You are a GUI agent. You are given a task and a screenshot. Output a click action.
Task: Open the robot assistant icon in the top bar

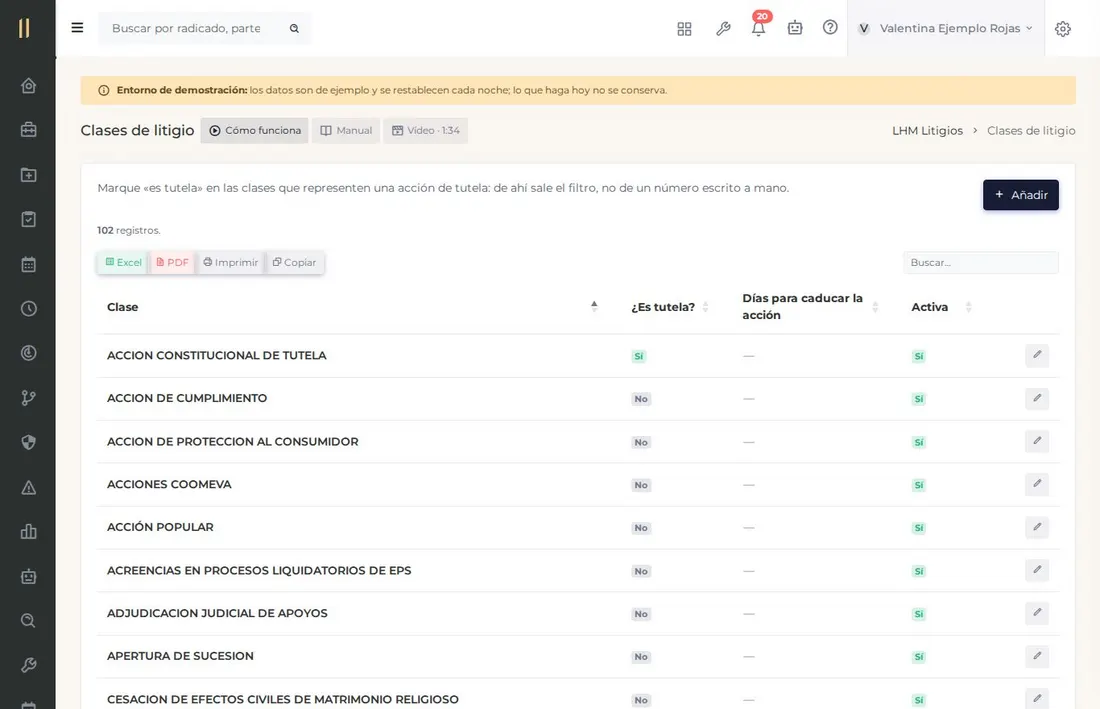(795, 28)
